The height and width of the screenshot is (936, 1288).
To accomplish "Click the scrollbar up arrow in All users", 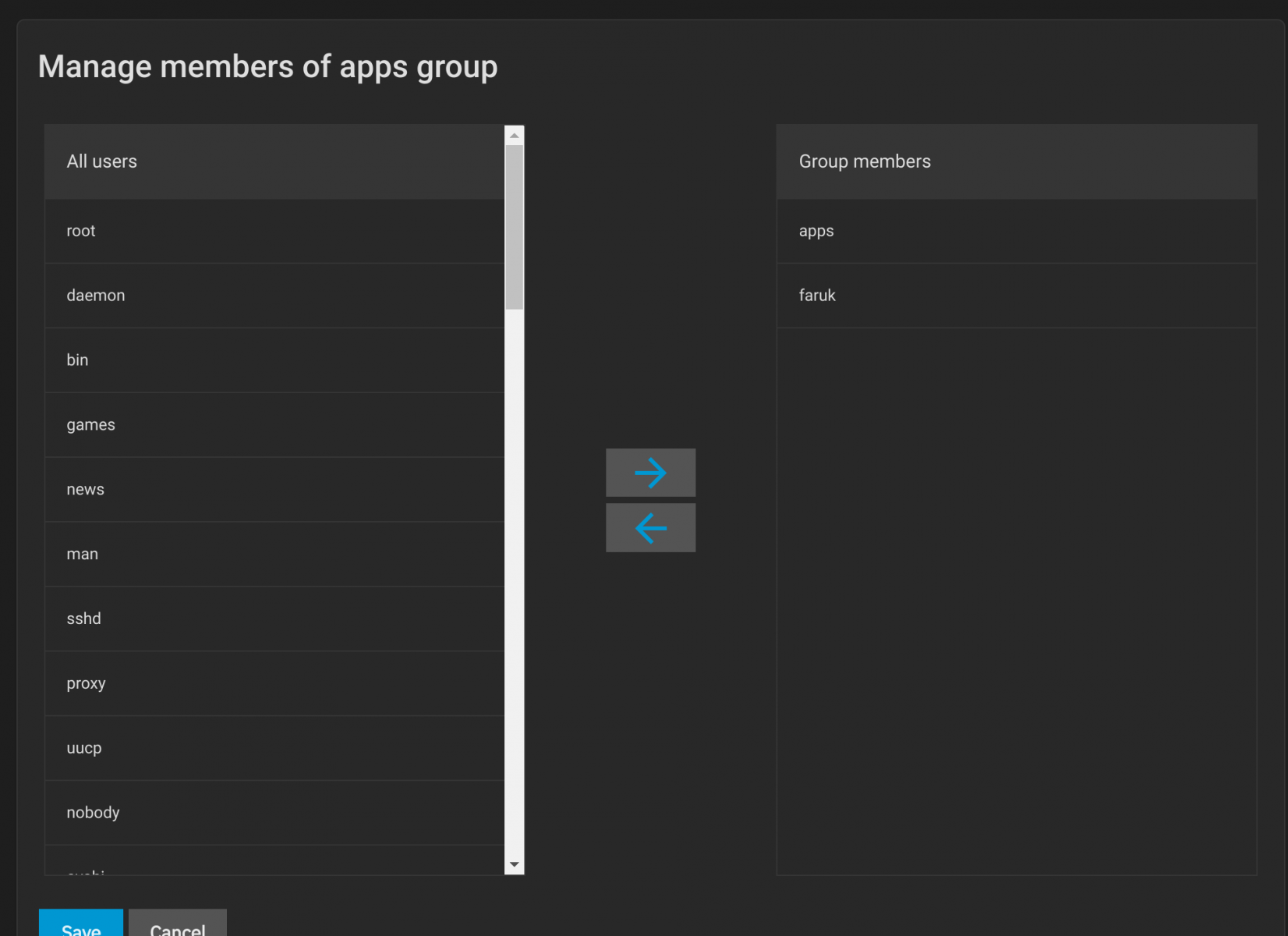I will tap(515, 136).
